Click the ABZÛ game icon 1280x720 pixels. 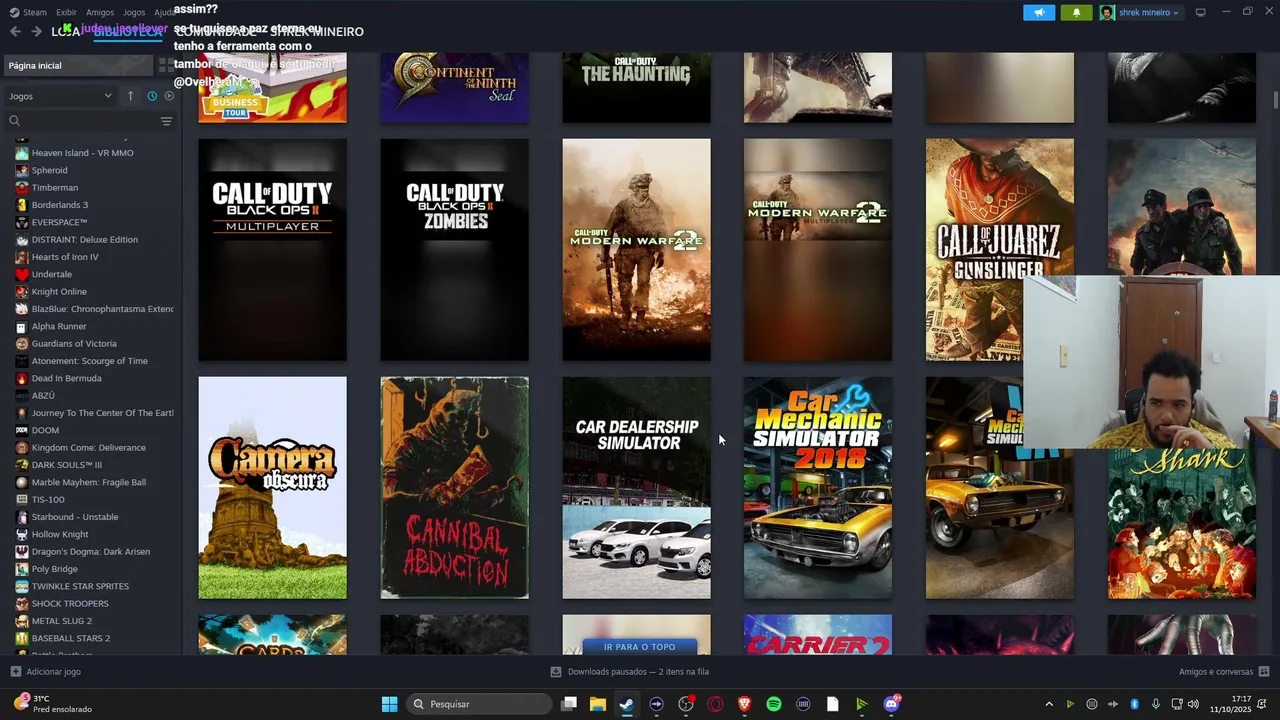click(x=22, y=395)
